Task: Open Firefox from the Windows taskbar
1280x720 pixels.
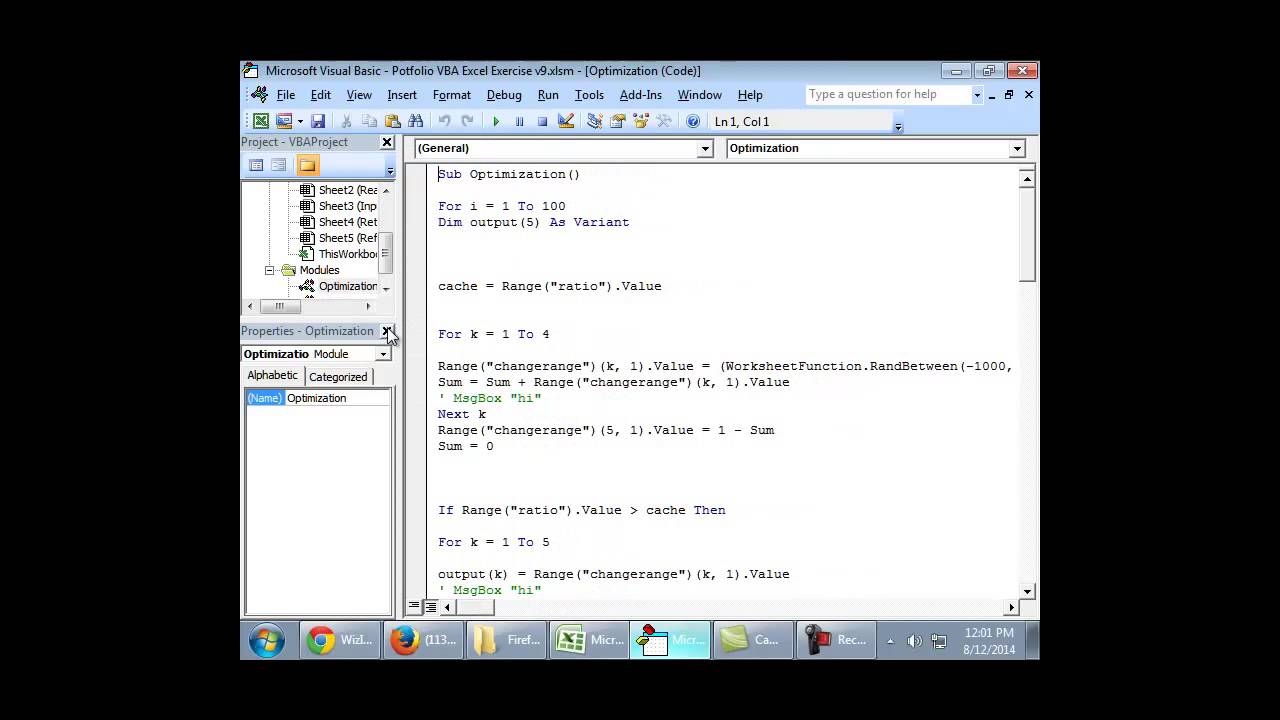Action: pos(423,640)
